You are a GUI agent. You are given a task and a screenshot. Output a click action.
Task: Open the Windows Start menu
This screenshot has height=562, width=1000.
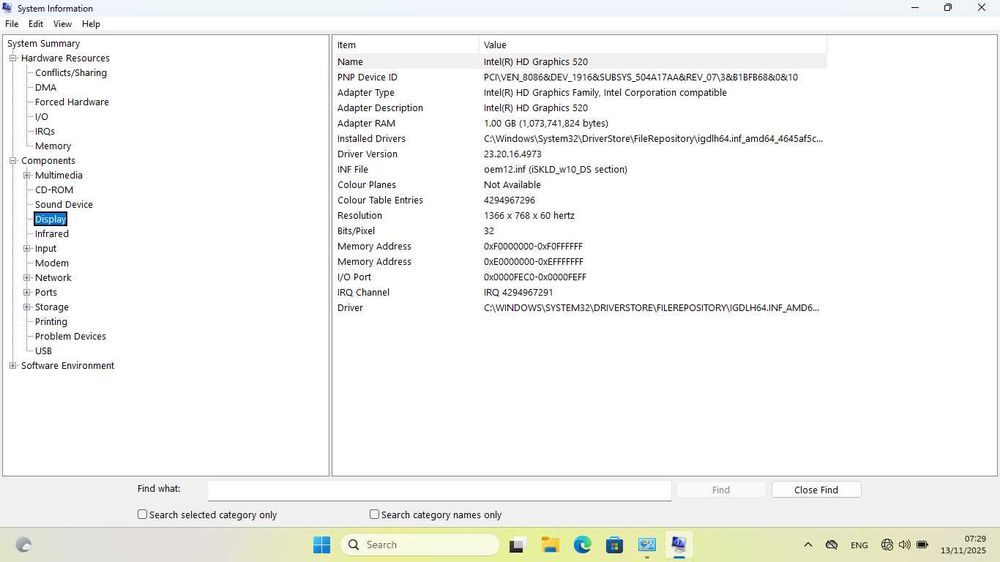[321, 545]
